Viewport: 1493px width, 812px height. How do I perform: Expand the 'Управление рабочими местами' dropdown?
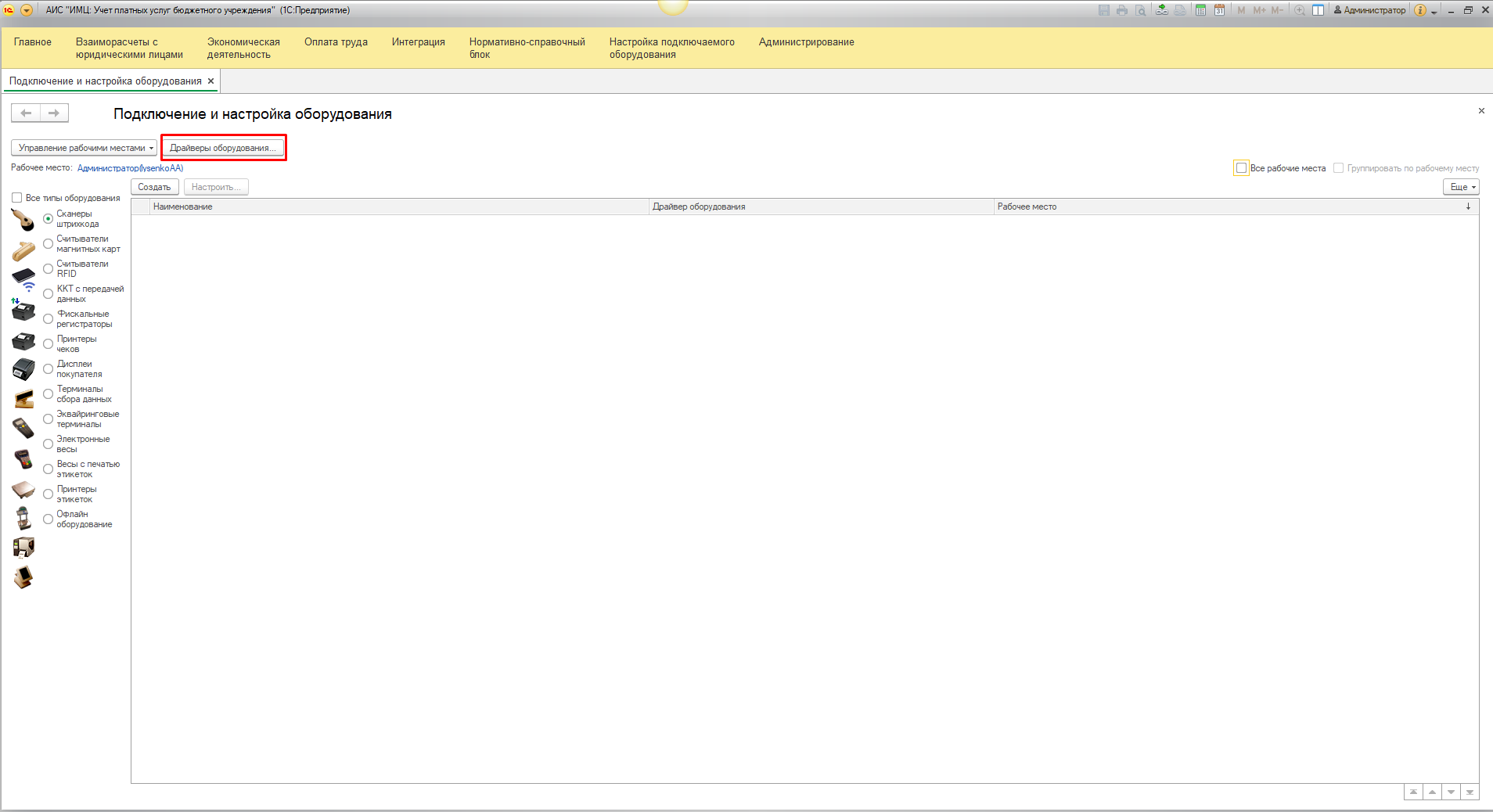pyautogui.click(x=84, y=148)
